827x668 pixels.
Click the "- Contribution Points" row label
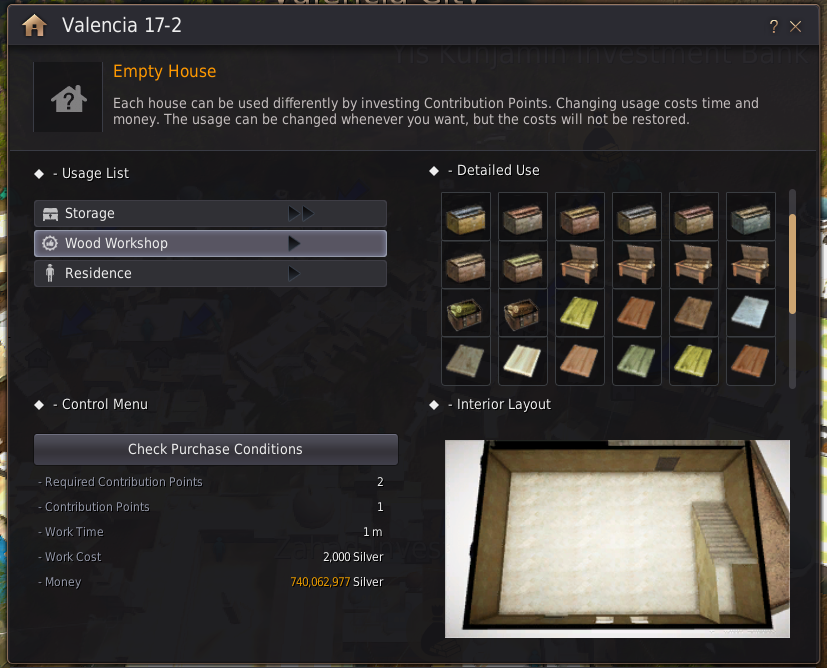(x=94, y=507)
